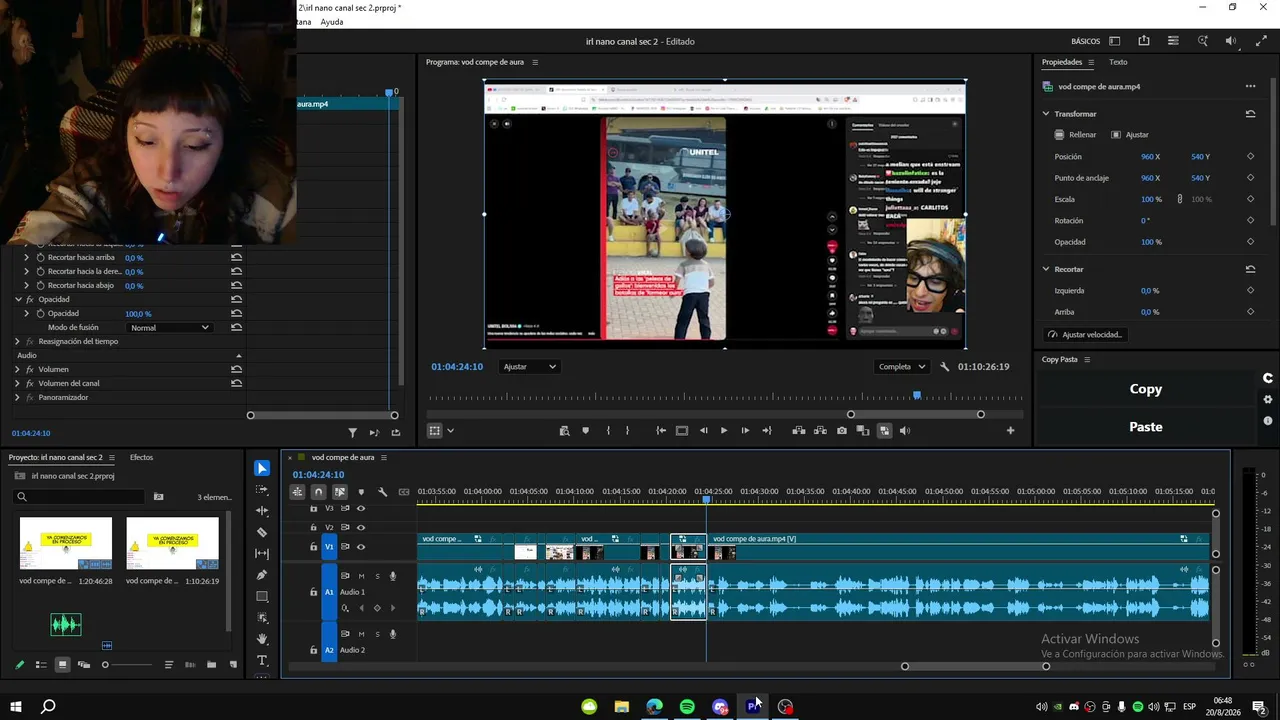
Task: Open timeline display settings wrench
Action: pos(382,492)
